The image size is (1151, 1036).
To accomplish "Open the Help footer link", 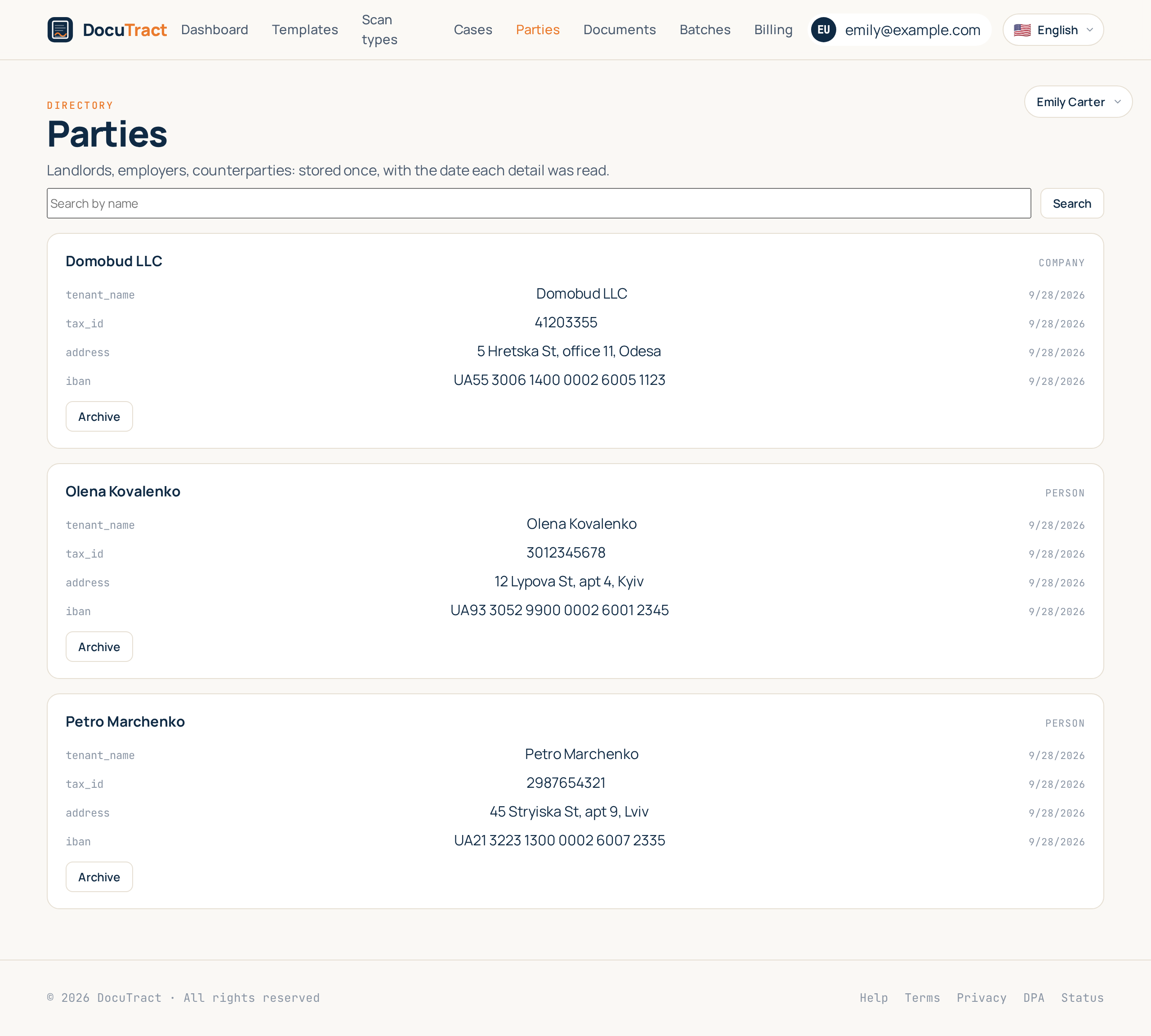I will (873, 998).
